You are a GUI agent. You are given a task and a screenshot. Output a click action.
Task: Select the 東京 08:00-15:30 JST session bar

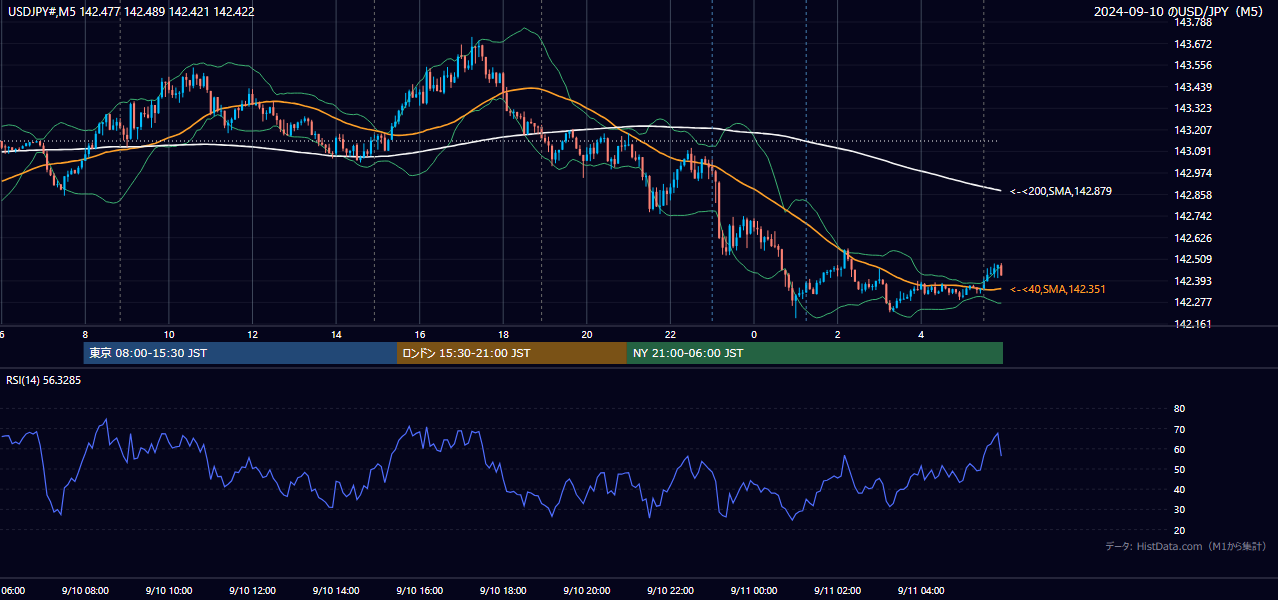tap(240, 353)
